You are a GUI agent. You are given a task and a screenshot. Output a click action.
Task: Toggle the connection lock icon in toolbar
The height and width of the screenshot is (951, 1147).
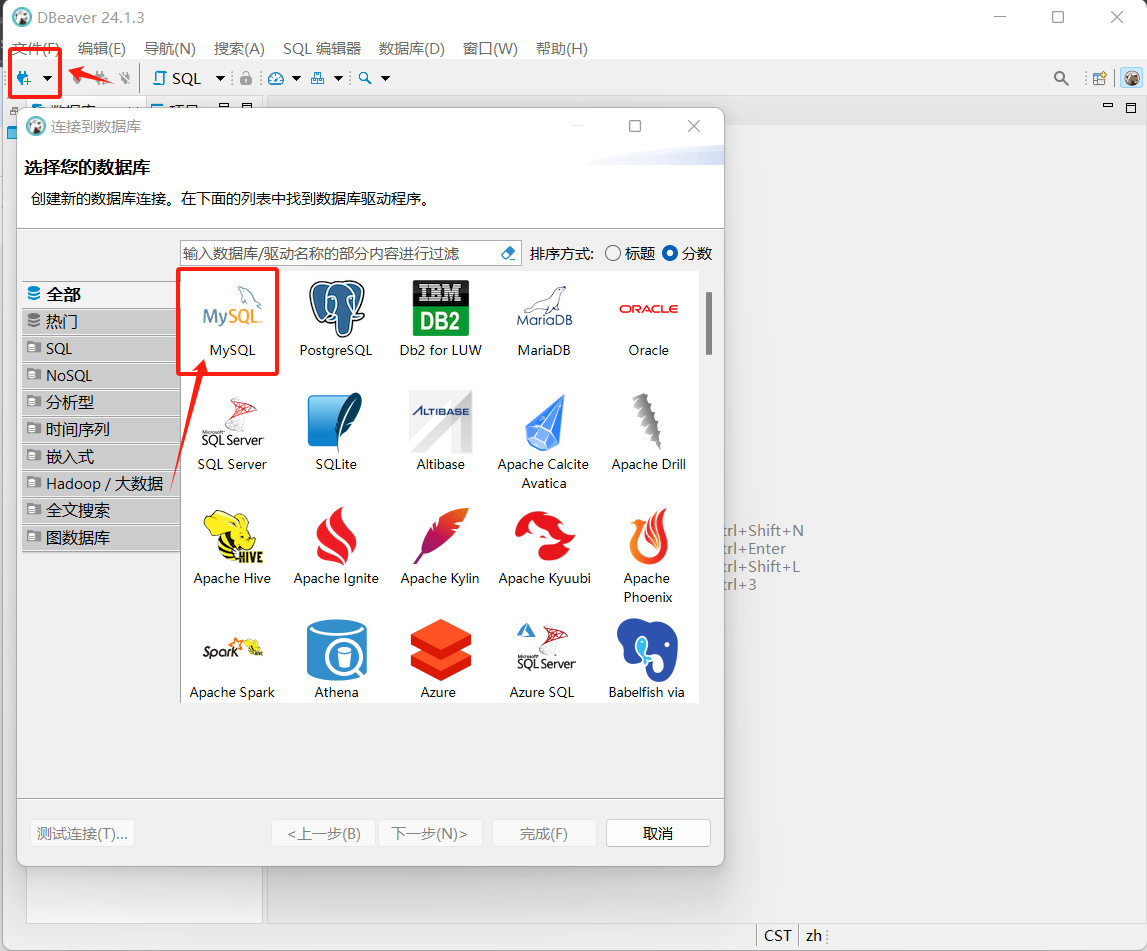coord(246,78)
